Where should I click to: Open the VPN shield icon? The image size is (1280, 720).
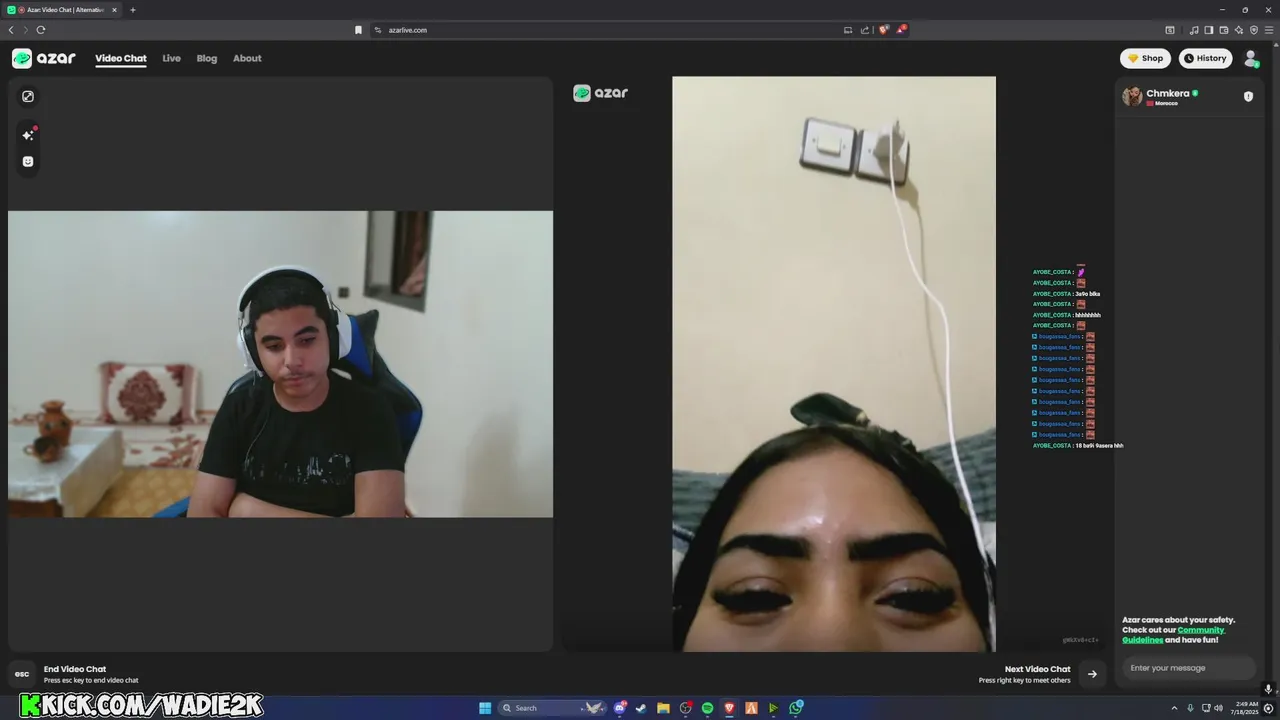(x=1254, y=30)
